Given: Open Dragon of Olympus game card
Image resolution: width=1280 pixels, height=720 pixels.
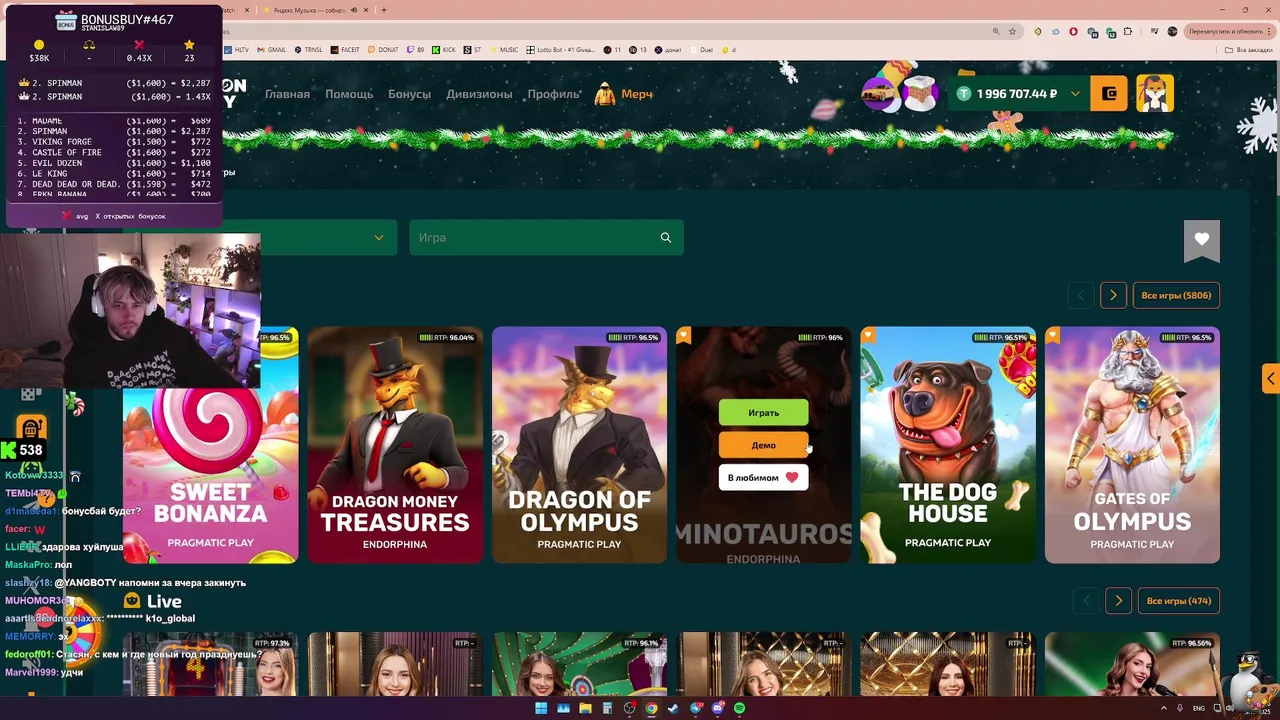Looking at the screenshot, I should click(x=579, y=445).
